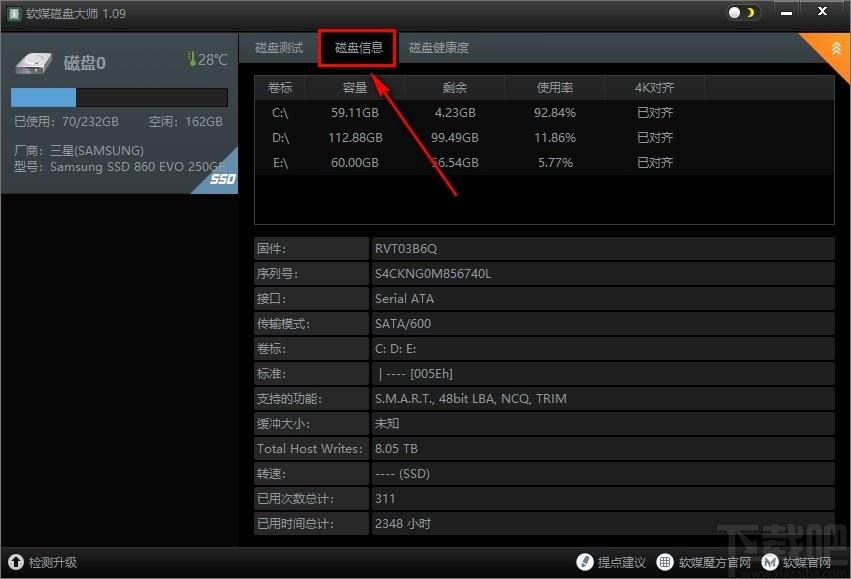Click the SSD badge on disk card

223,179
